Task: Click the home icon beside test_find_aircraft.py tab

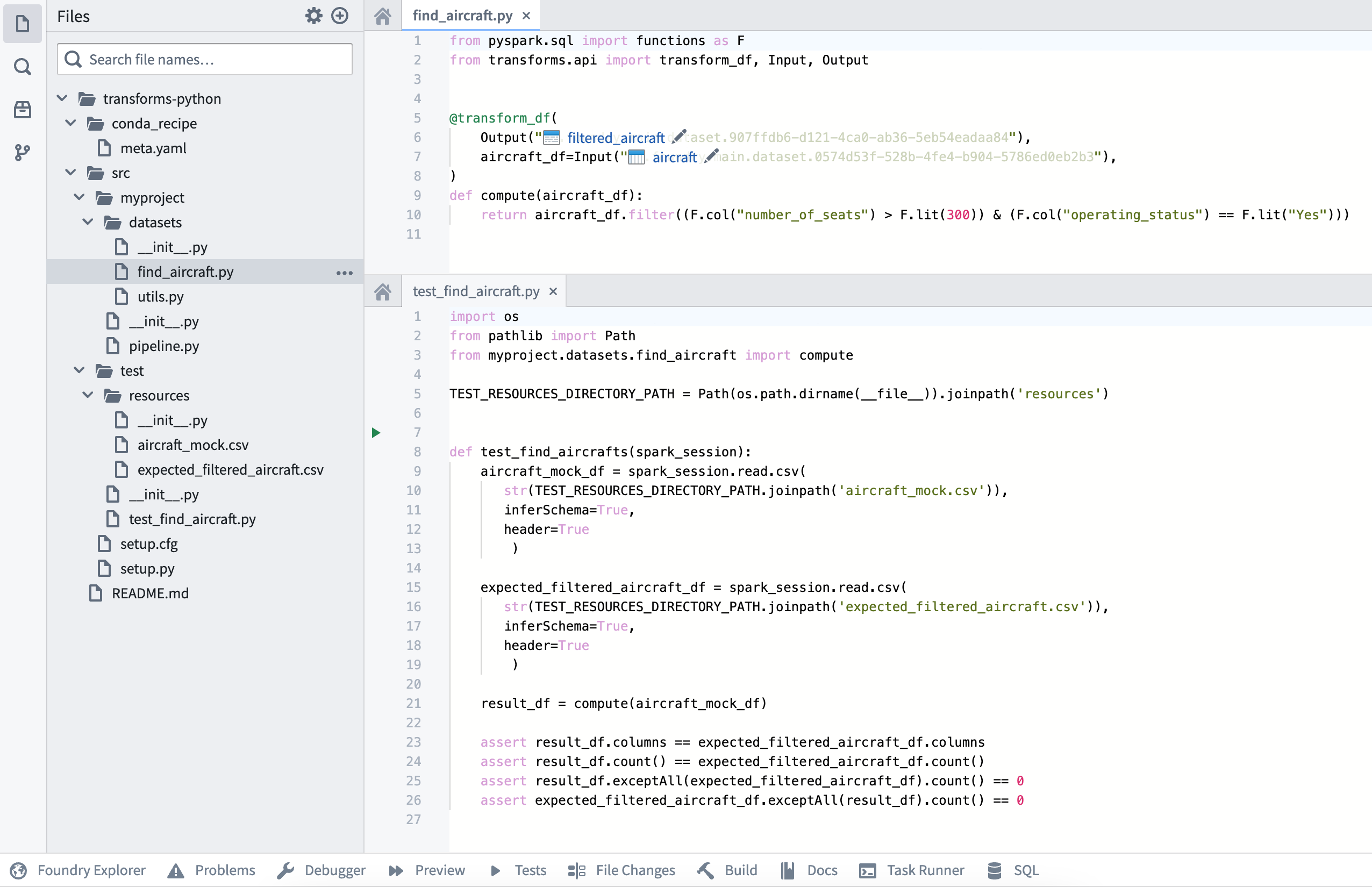Action: tap(382, 291)
